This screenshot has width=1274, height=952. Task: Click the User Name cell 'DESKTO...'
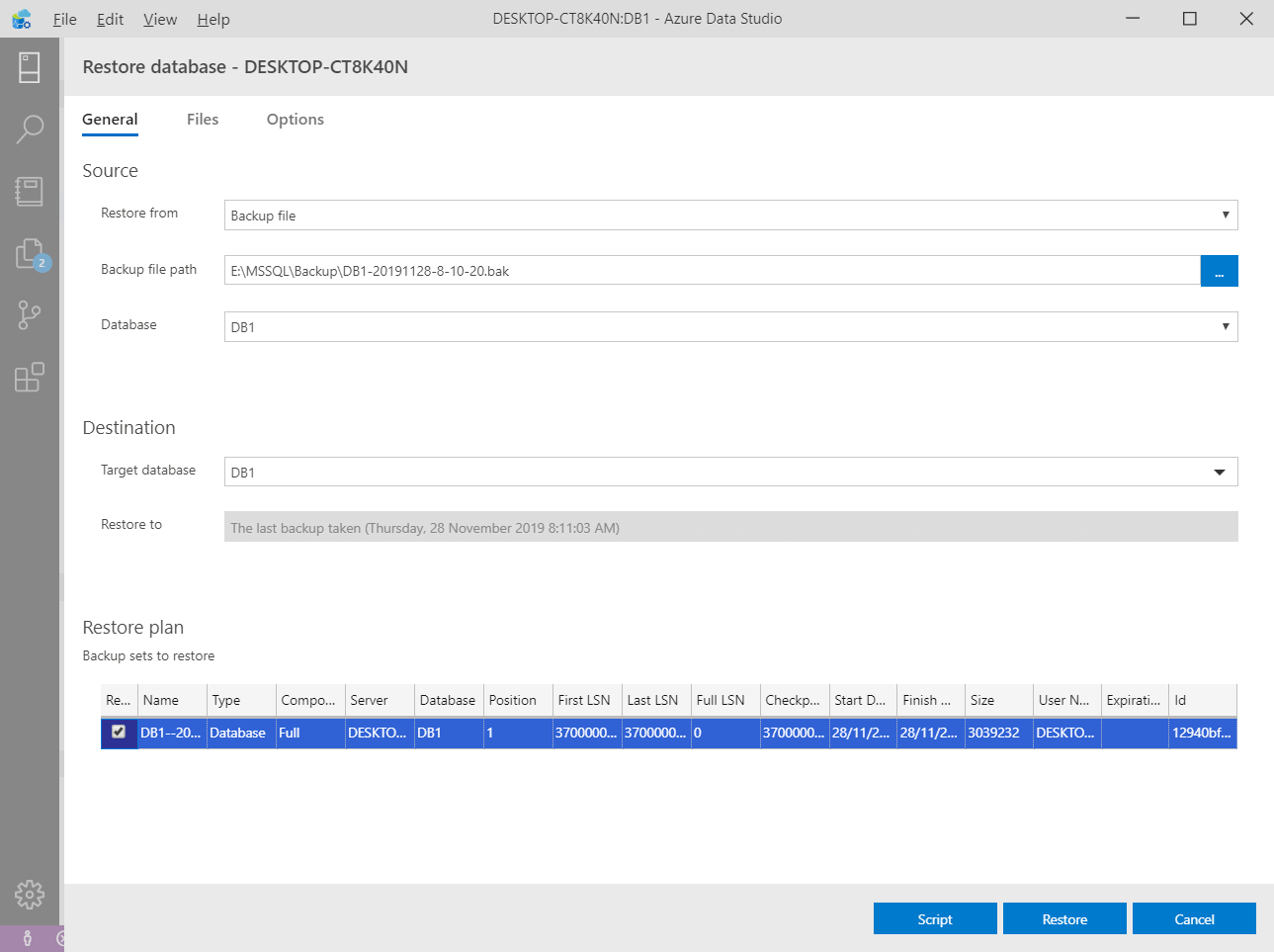pyautogui.click(x=1067, y=733)
